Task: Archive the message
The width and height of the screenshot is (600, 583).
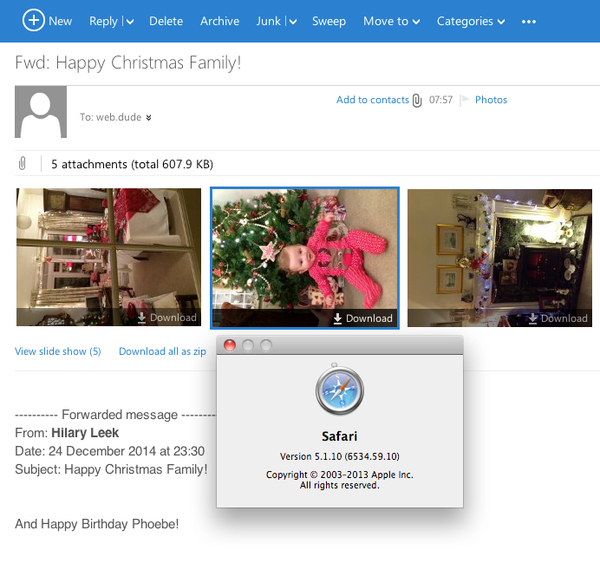Action: click(x=220, y=21)
